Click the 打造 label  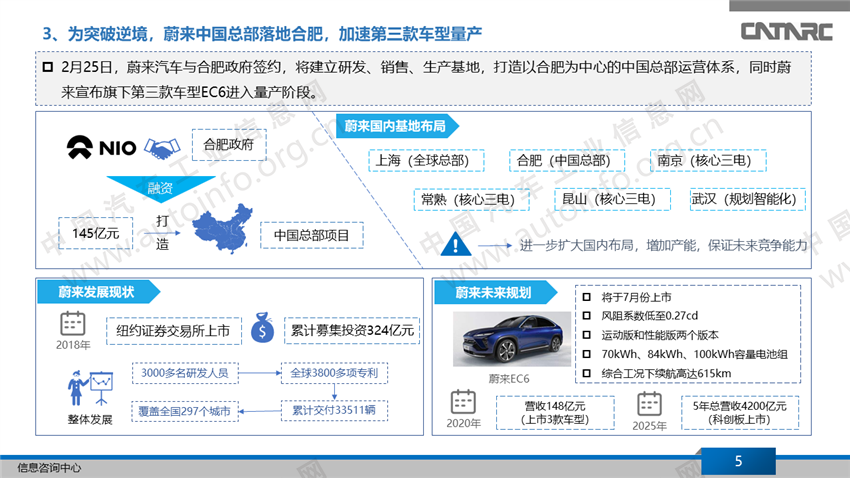click(162, 232)
